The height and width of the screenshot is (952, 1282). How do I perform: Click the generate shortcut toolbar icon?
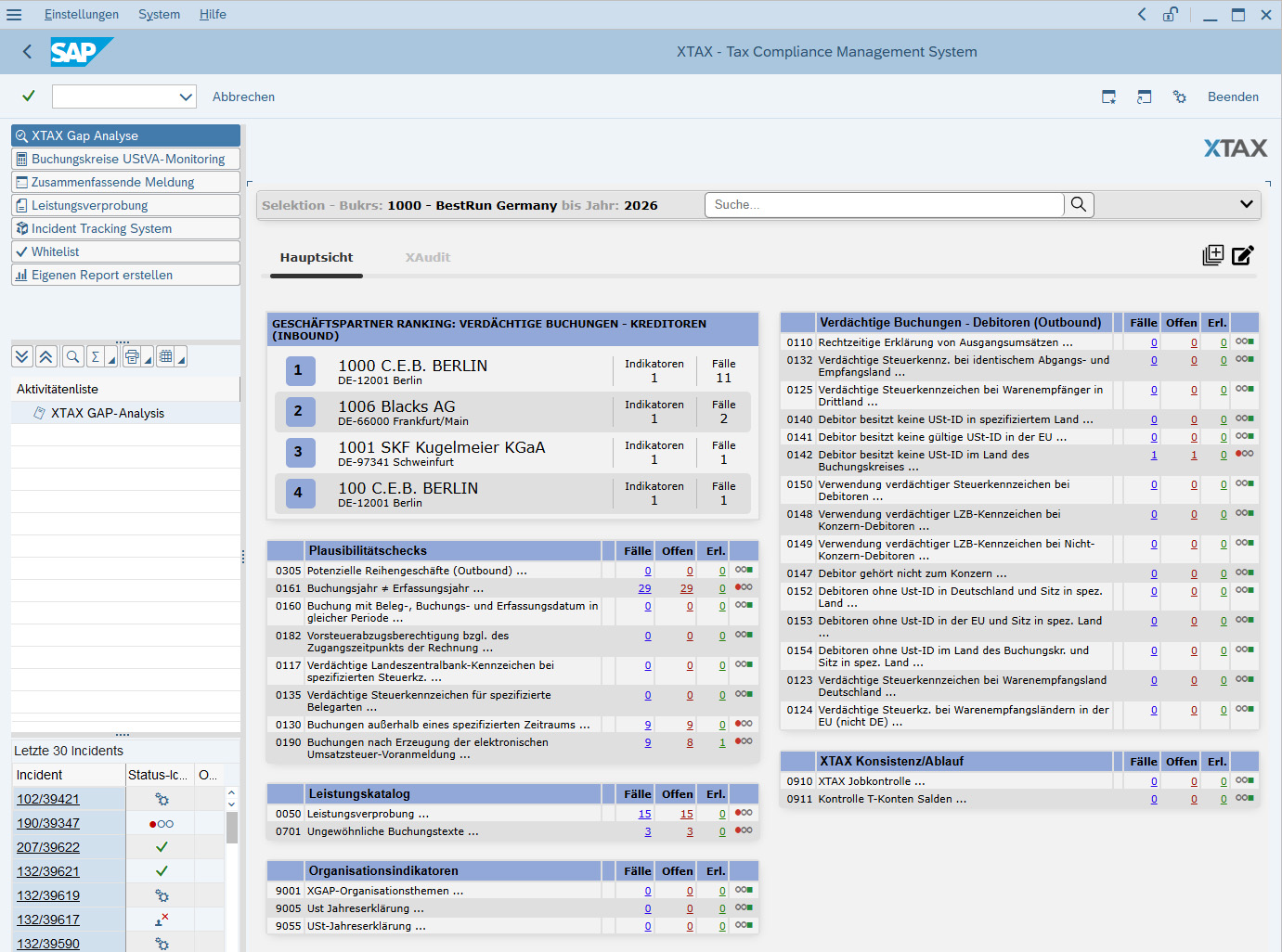(x=1144, y=96)
